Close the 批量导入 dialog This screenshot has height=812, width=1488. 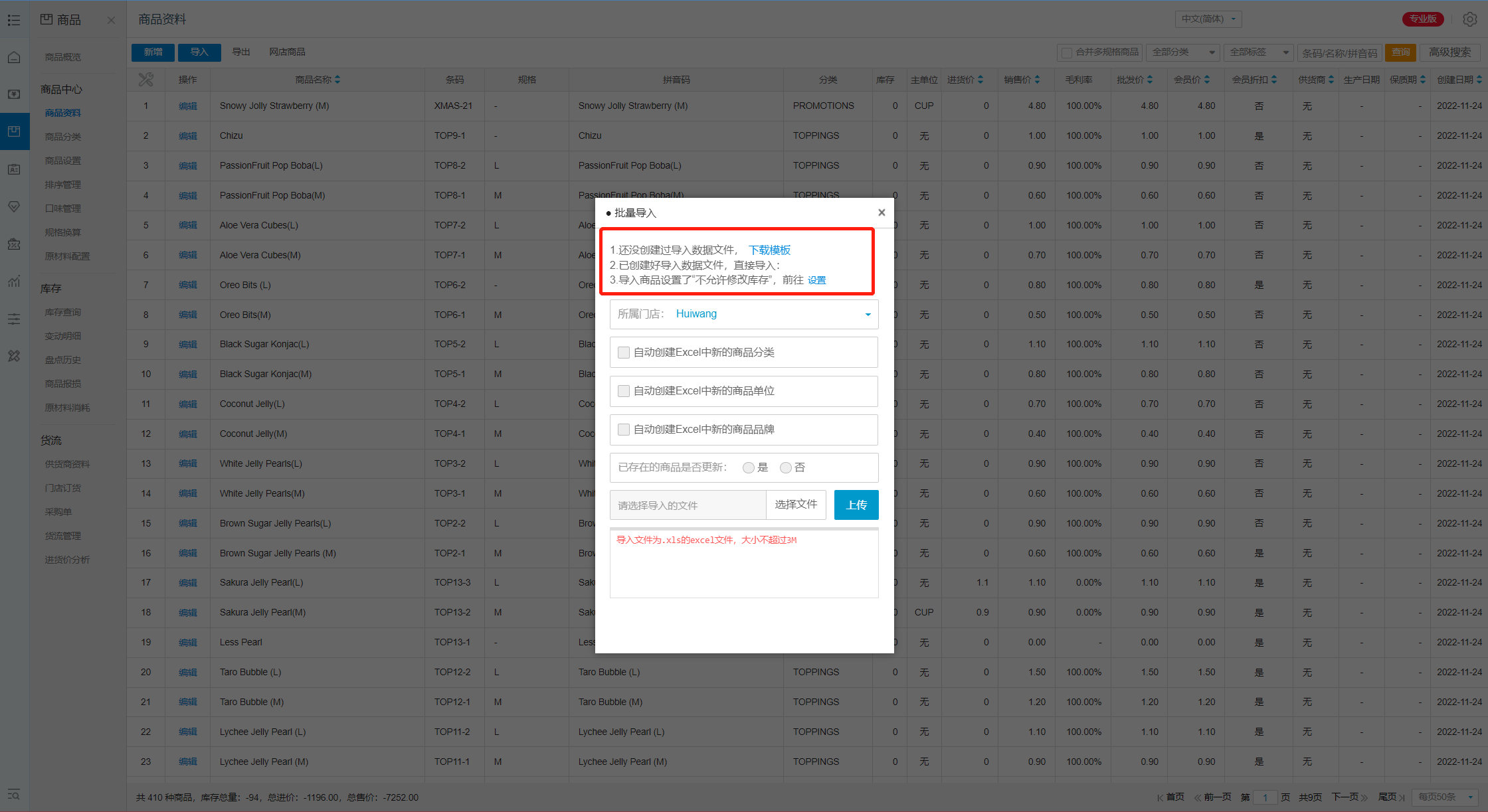tap(882, 212)
